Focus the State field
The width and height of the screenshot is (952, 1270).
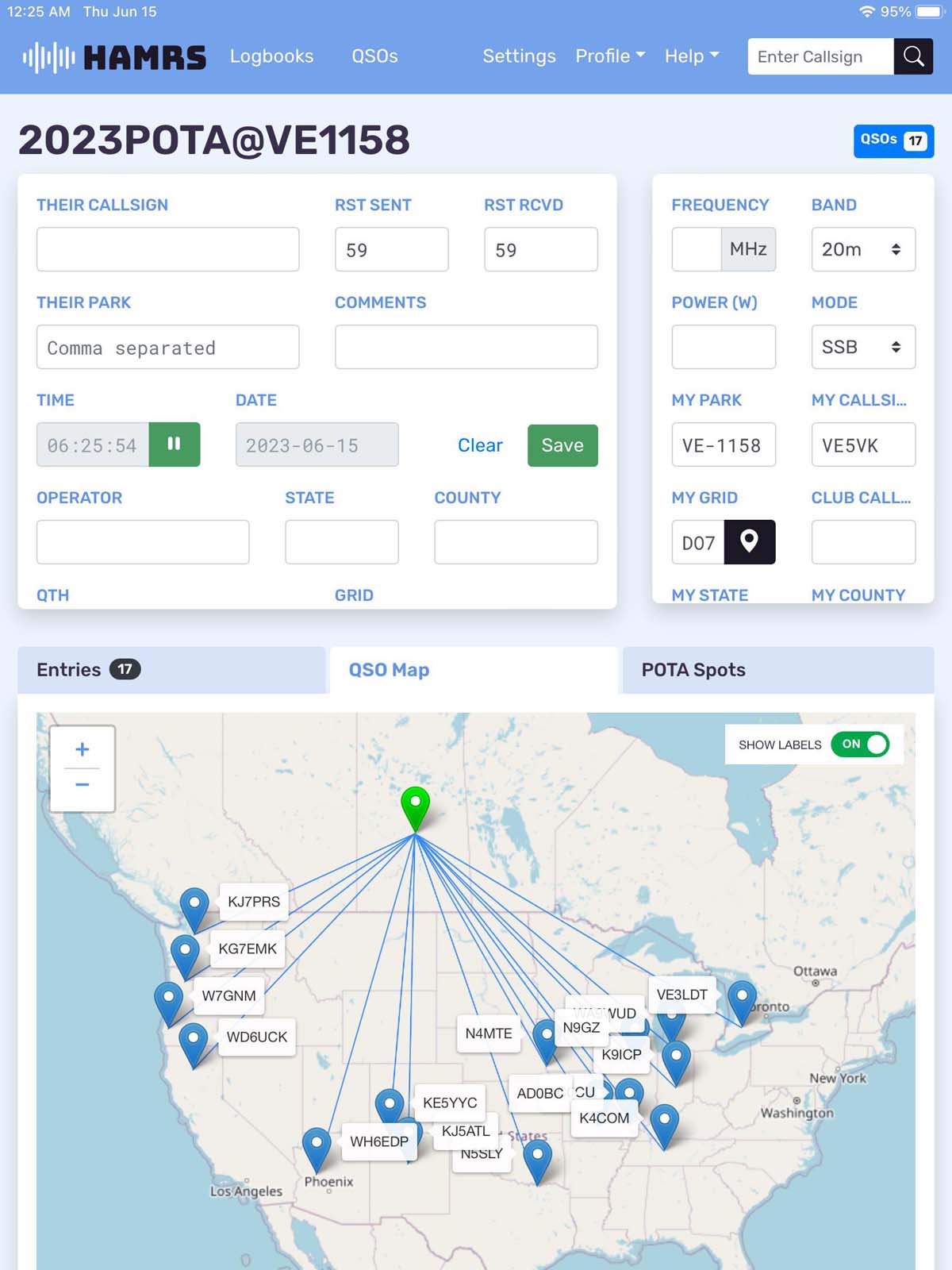342,542
